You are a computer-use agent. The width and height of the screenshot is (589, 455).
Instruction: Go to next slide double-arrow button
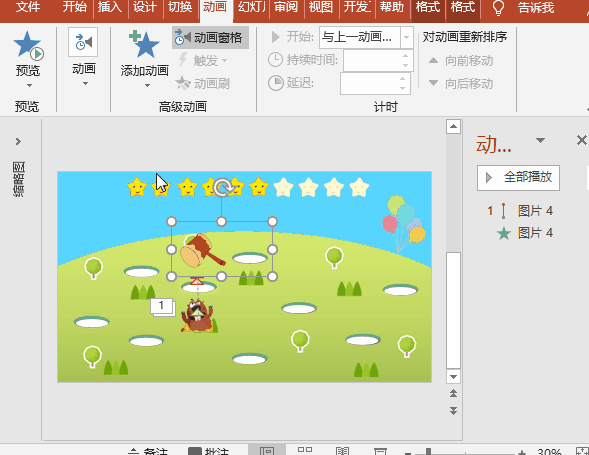(x=453, y=411)
